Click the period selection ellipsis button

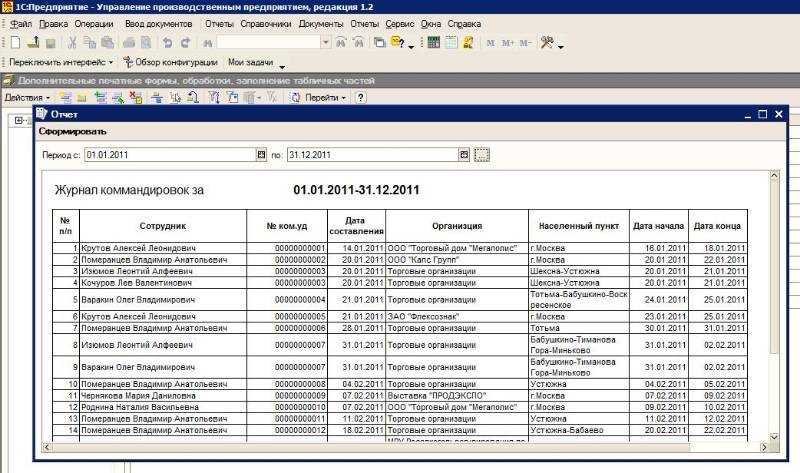[x=483, y=155]
